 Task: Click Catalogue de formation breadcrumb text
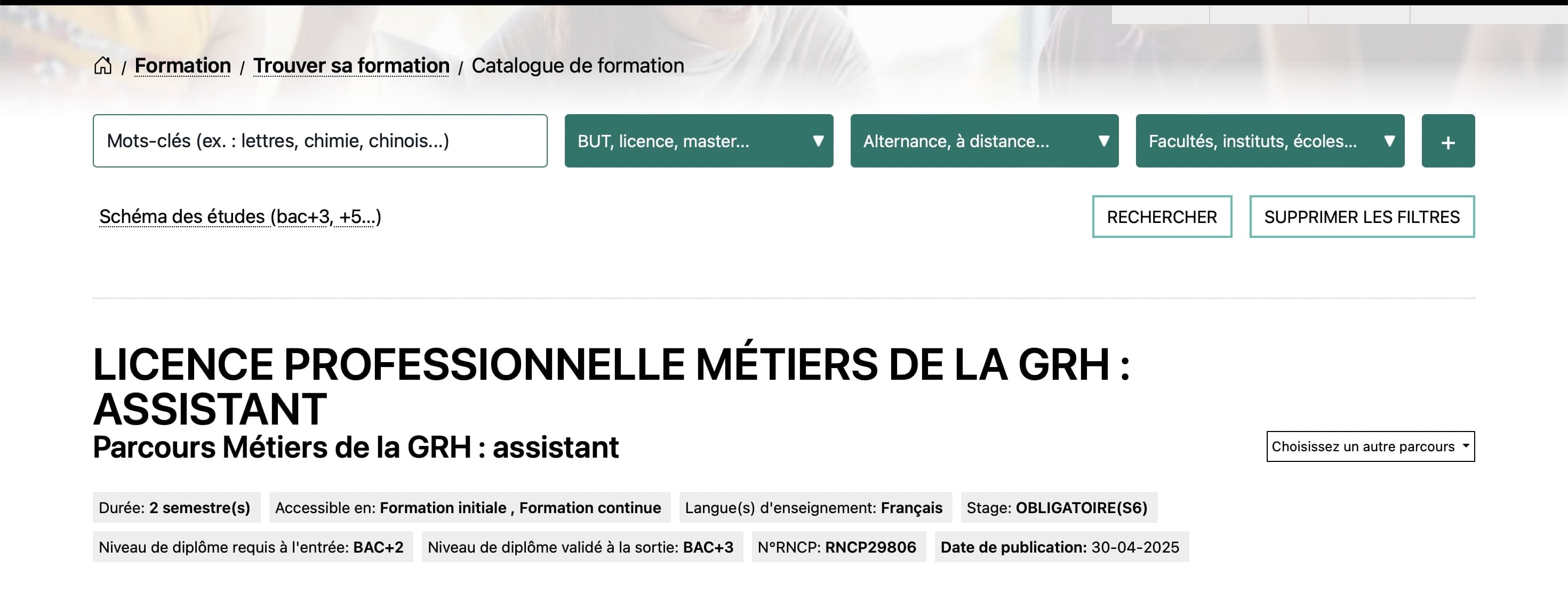click(578, 65)
